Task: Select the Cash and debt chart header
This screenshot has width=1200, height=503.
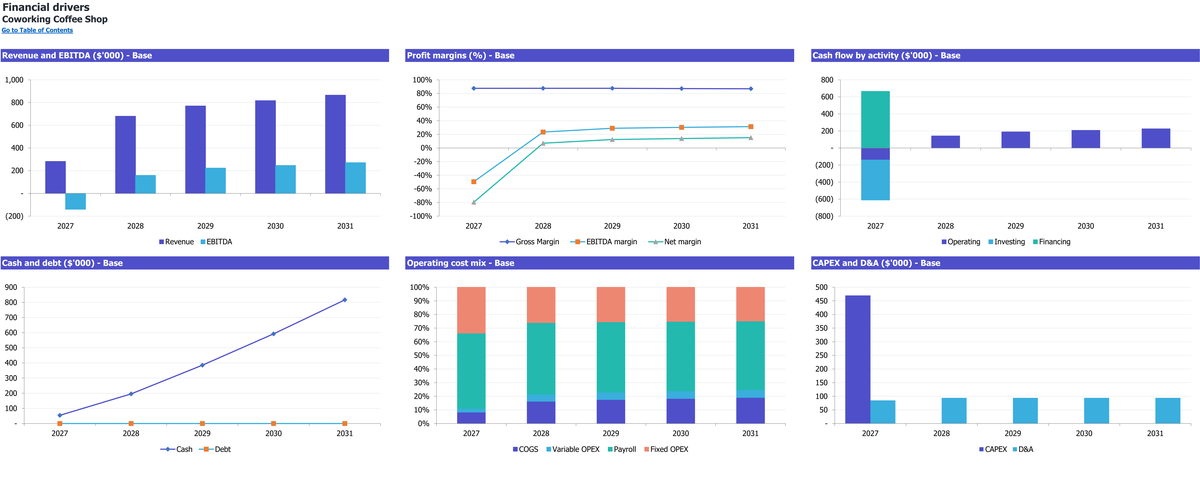Action: (x=194, y=263)
